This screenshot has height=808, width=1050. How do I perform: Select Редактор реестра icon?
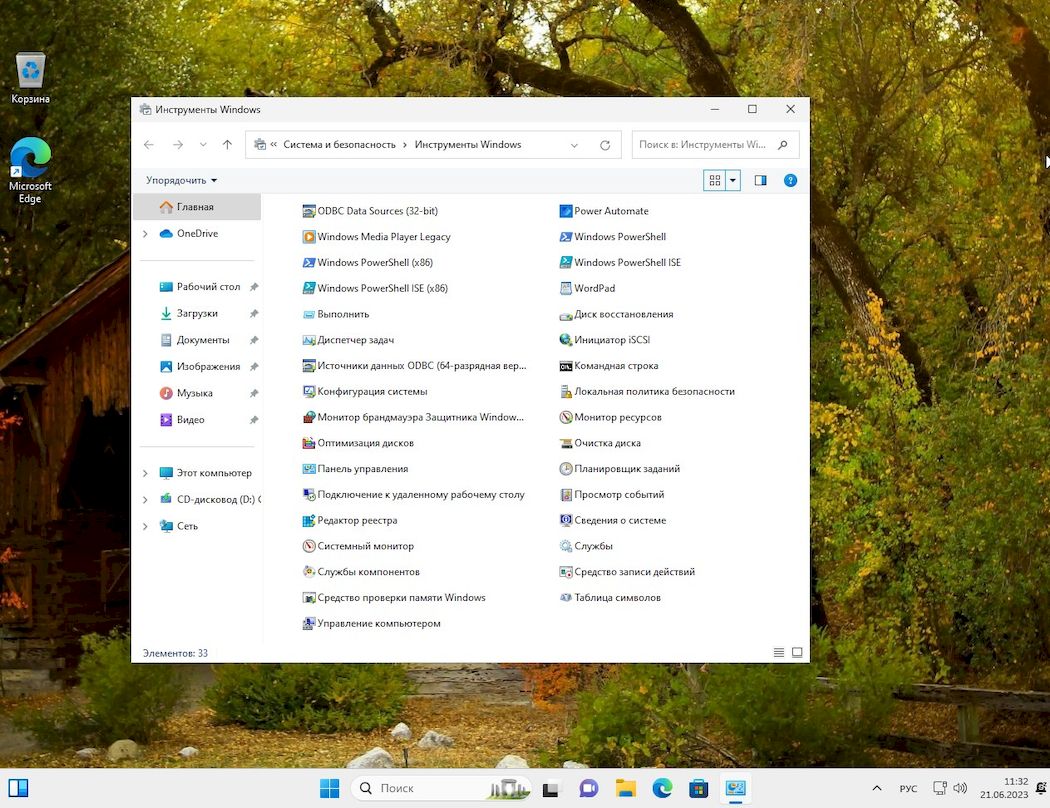tap(309, 520)
